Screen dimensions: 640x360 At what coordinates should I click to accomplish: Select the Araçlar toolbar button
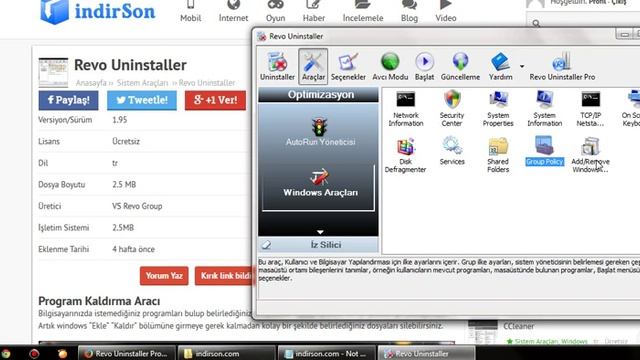313,66
